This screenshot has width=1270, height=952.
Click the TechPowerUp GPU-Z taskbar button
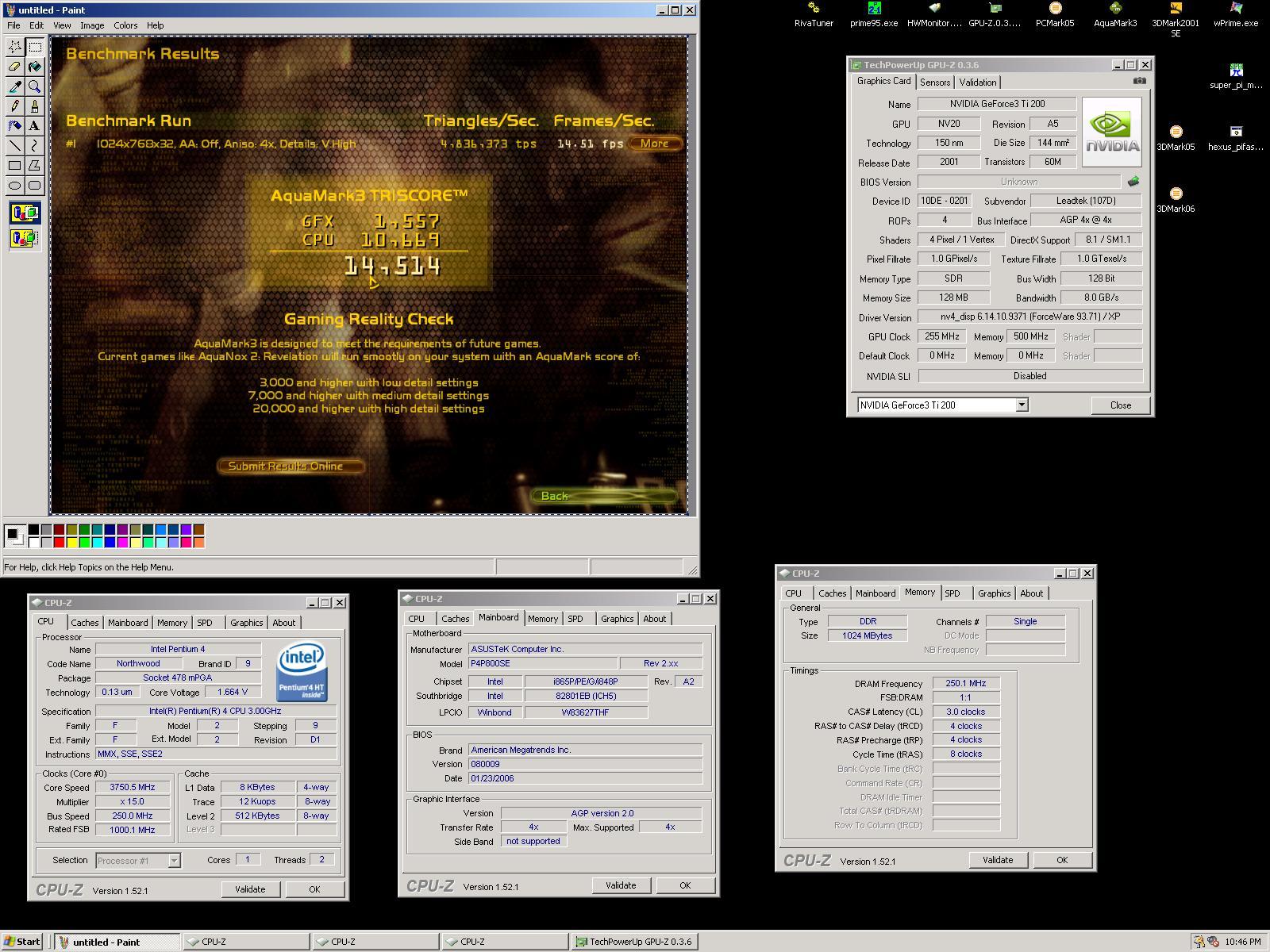click(x=633, y=942)
